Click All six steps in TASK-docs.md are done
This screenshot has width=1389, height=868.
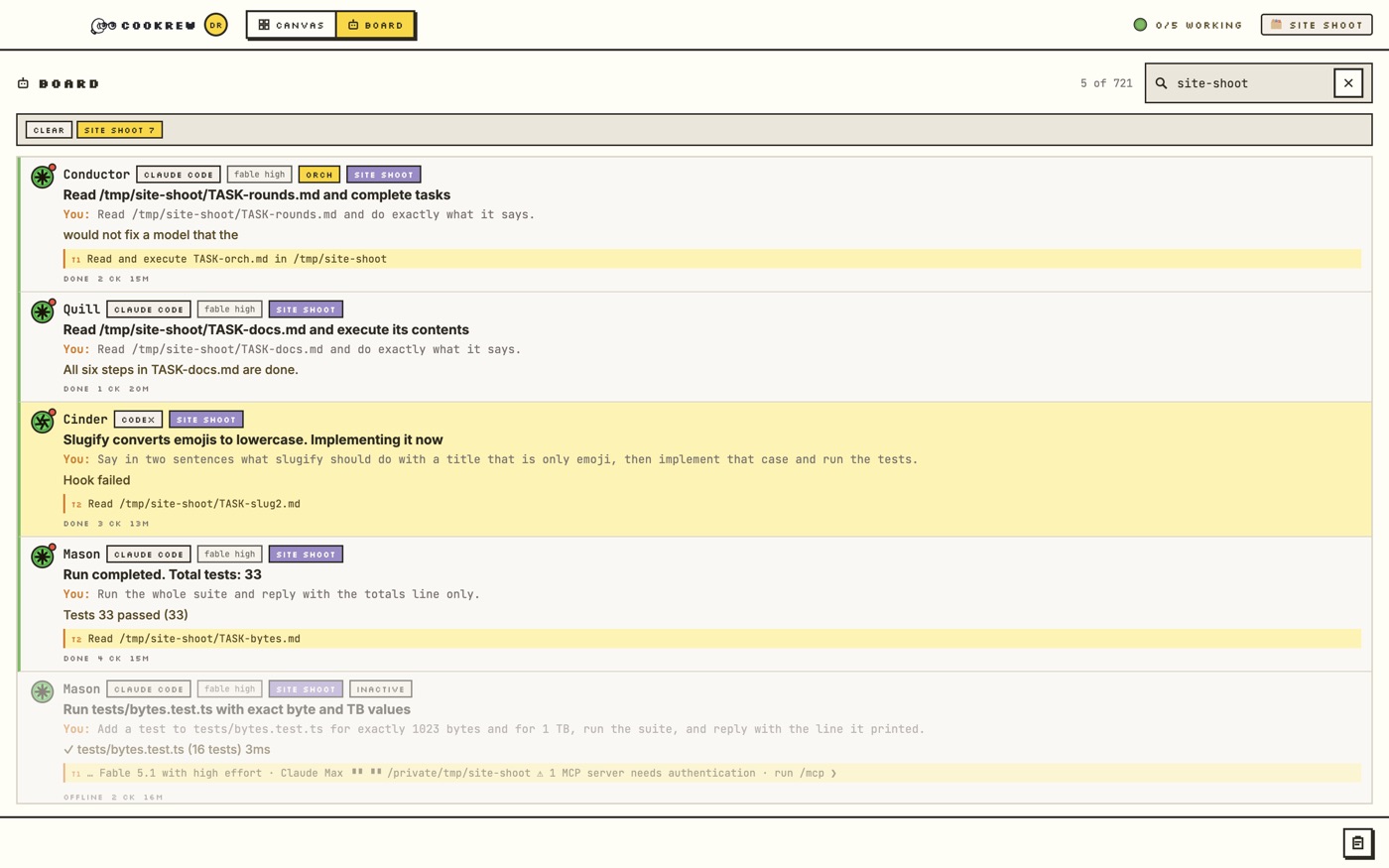[181, 370]
